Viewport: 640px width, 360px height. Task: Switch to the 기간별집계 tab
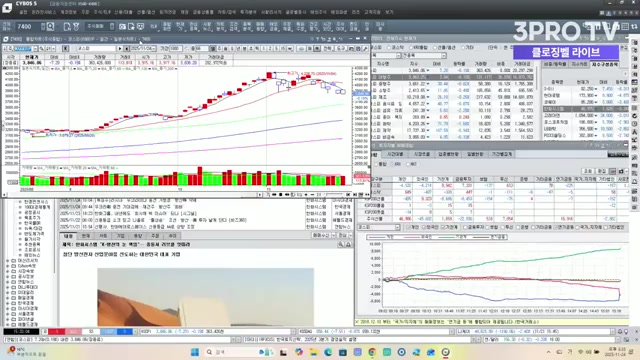click(502, 154)
